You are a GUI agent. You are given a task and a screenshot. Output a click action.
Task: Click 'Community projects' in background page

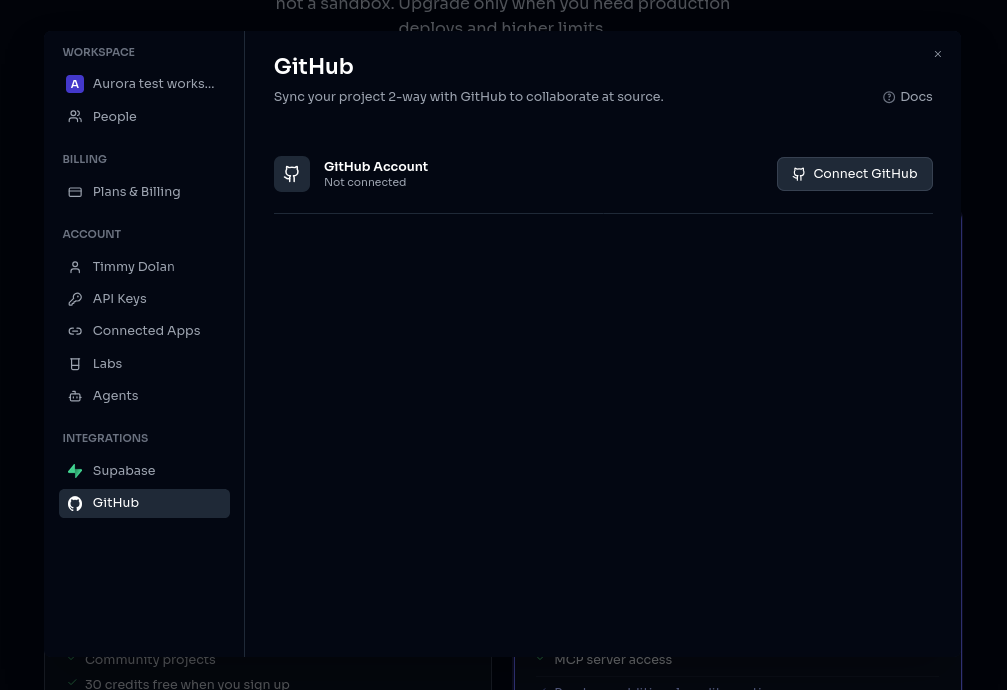click(x=150, y=660)
